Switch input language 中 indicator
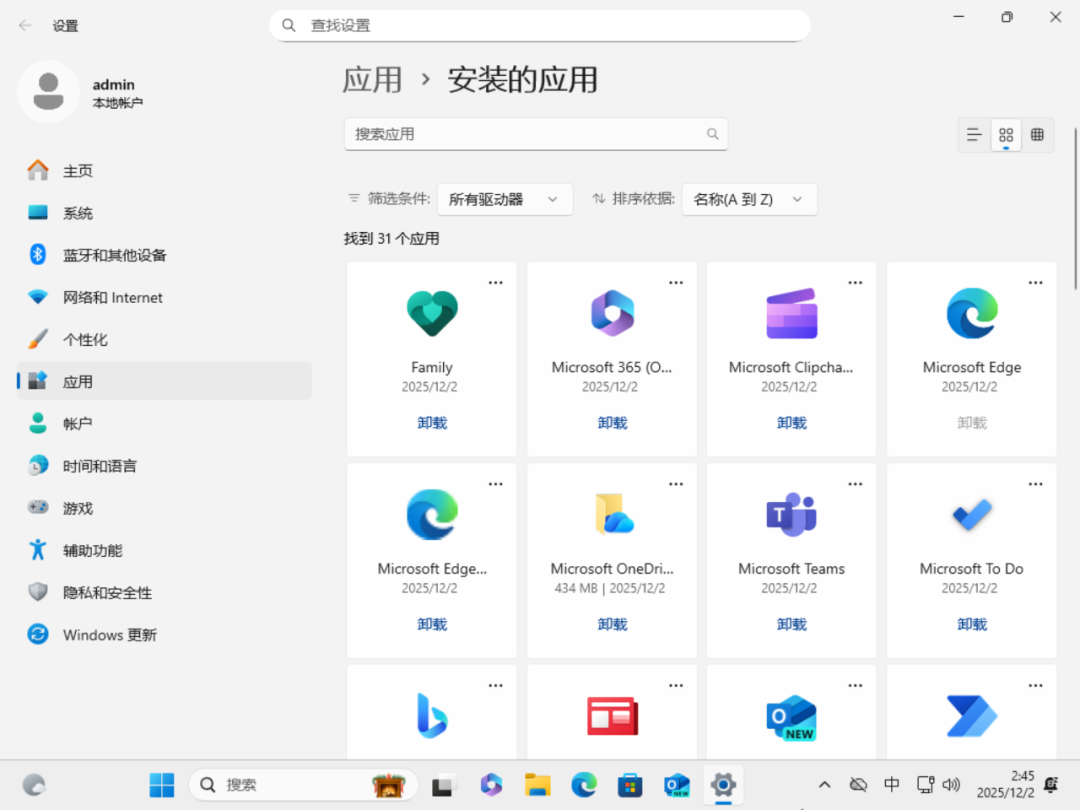 point(891,785)
